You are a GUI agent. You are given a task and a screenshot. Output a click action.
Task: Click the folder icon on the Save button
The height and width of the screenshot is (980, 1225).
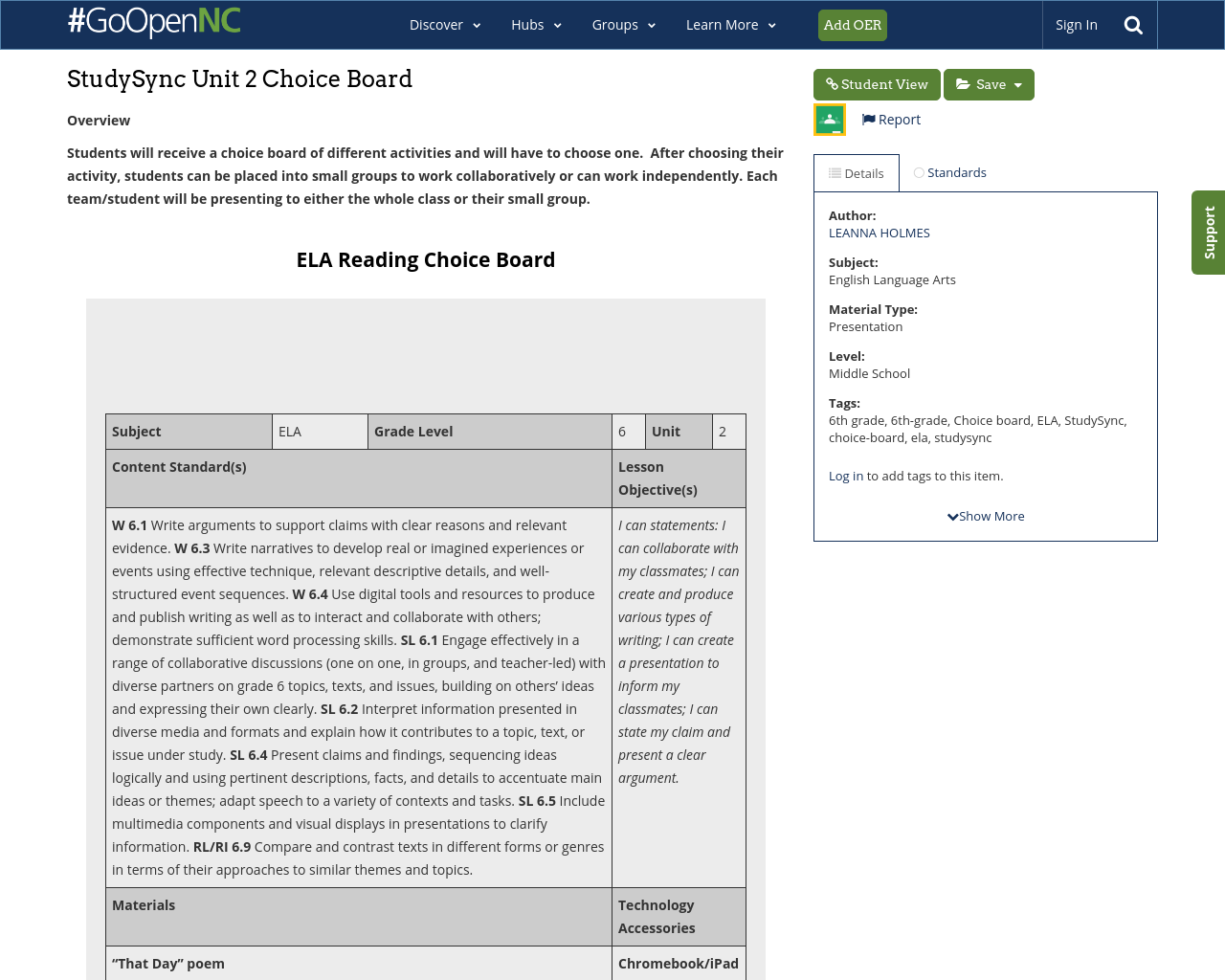pos(966,84)
